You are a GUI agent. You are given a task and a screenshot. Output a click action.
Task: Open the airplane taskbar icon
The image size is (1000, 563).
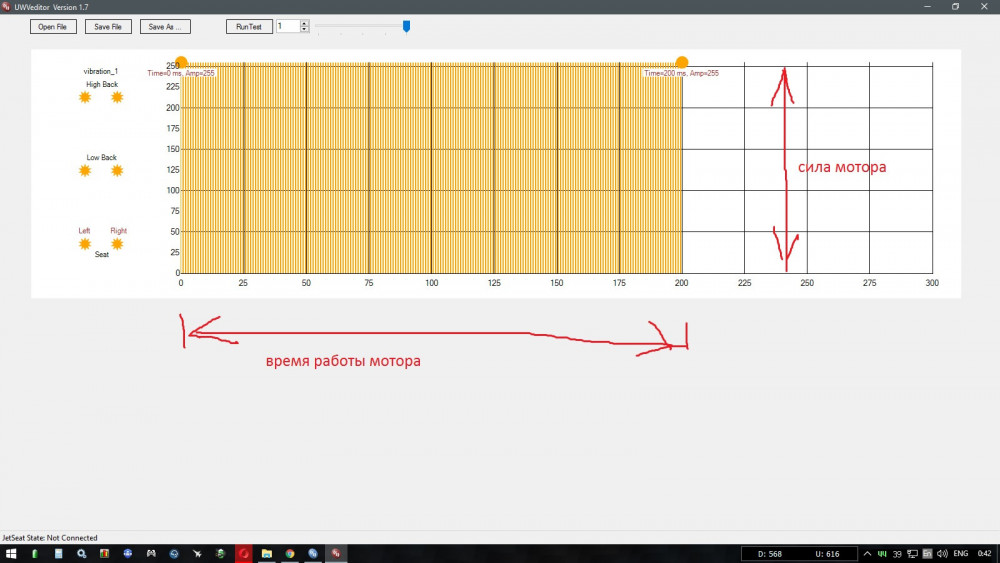coord(197,553)
